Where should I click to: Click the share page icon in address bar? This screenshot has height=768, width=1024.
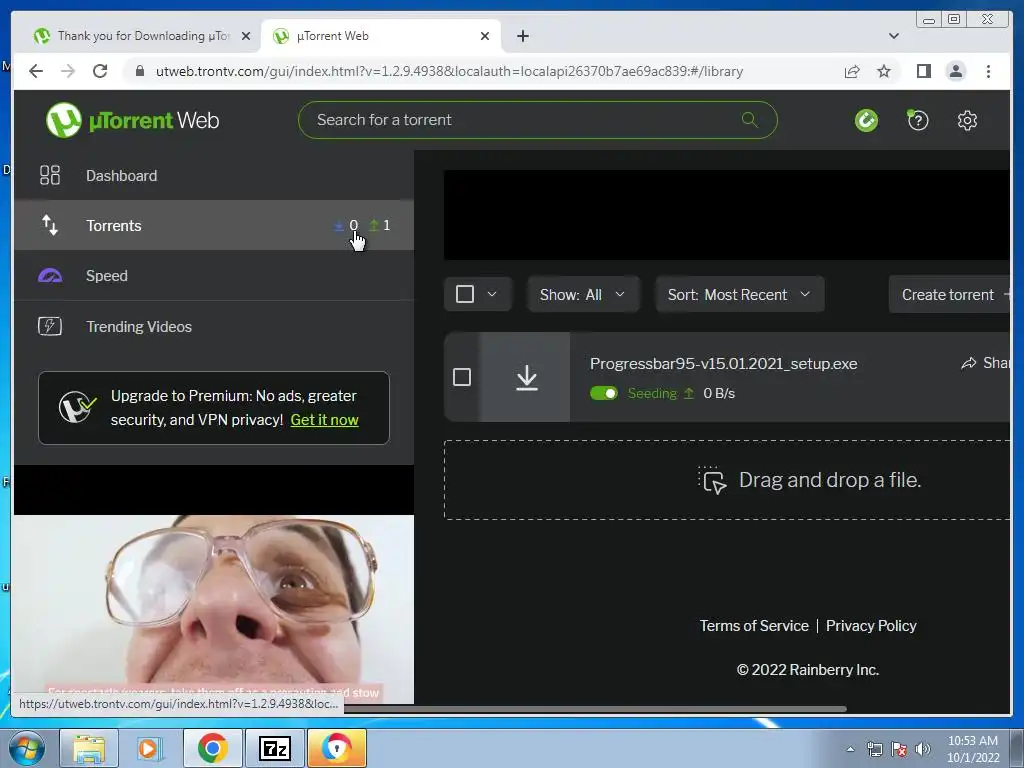[x=852, y=71]
